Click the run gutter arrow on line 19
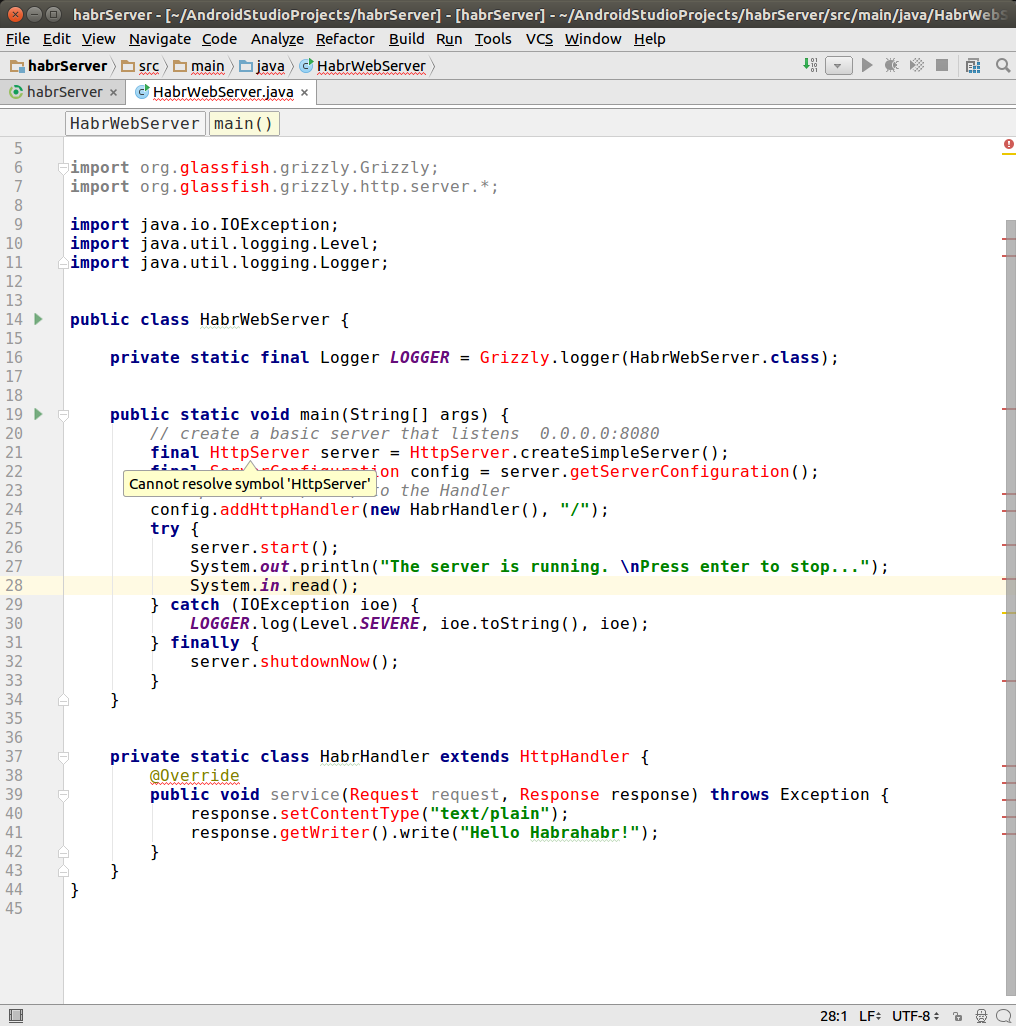Screen dimensions: 1016x1026 click(x=39, y=414)
